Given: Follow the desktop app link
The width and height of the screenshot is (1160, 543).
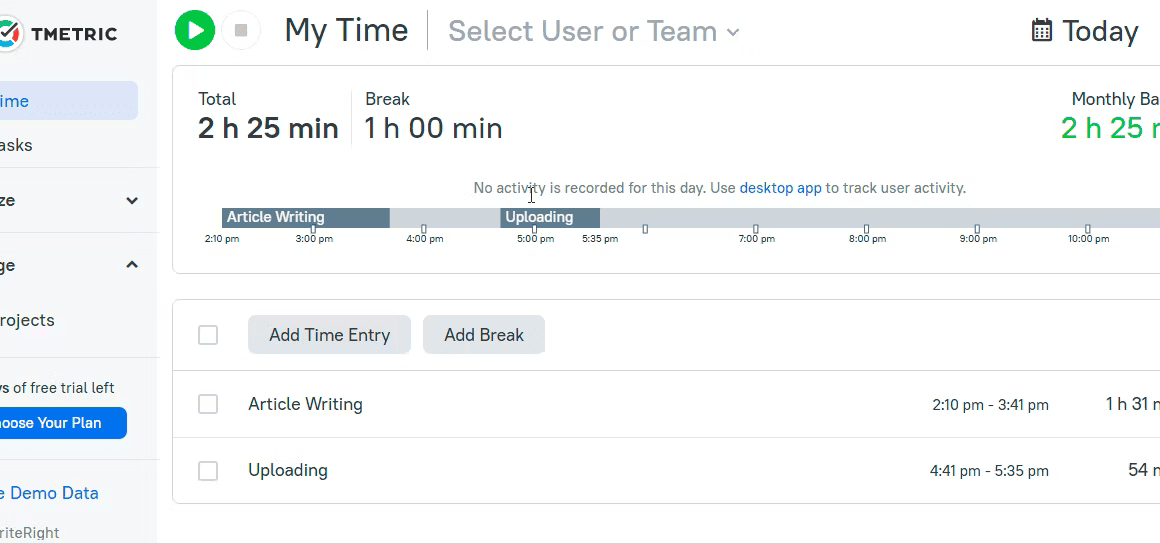Looking at the screenshot, I should pyautogui.click(x=780, y=188).
